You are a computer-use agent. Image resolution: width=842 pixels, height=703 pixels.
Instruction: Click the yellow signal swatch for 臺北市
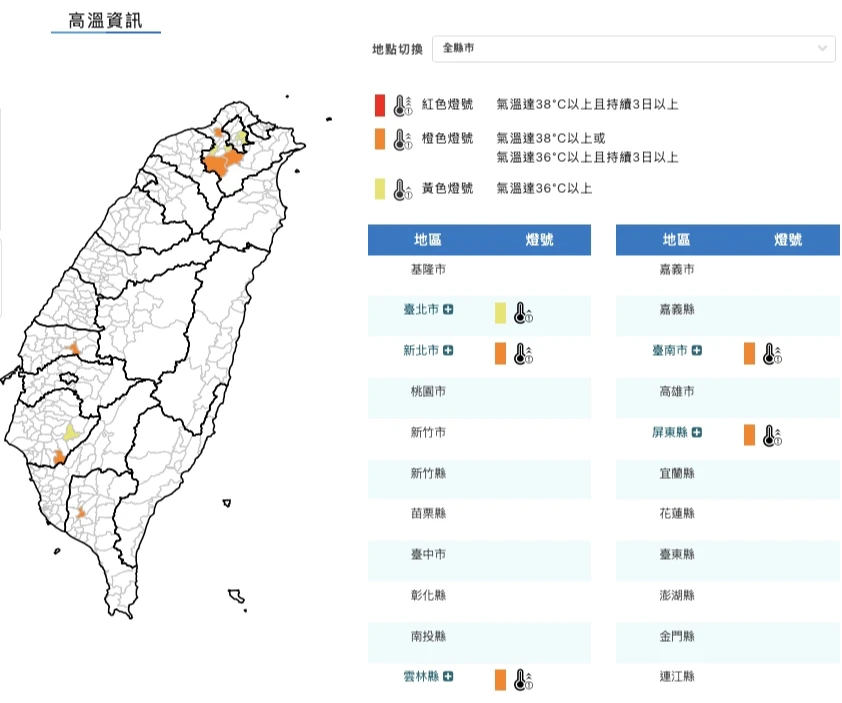(x=500, y=313)
